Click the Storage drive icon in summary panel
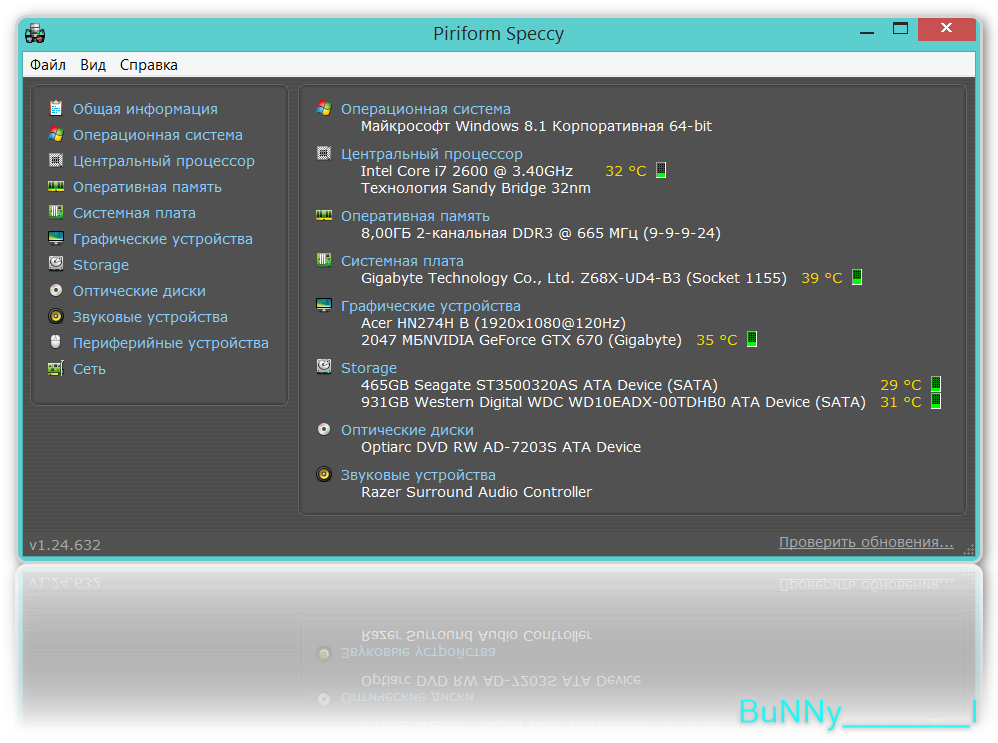Image resolution: width=998 pixels, height=743 pixels. 324,366
